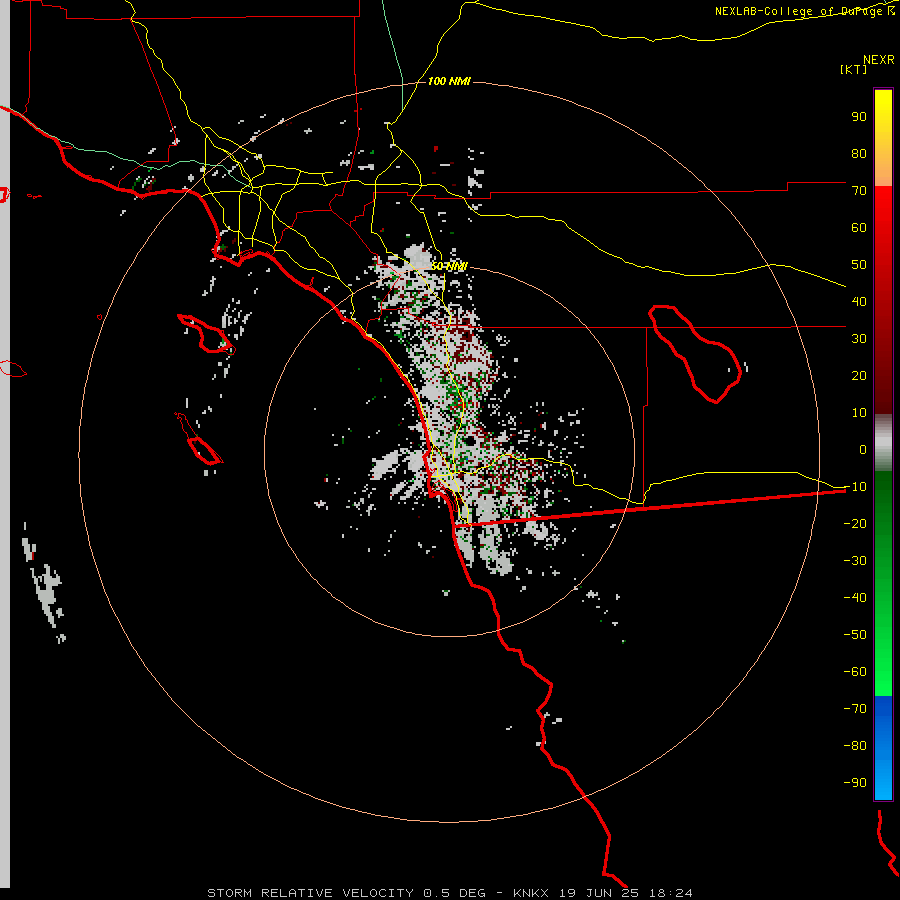Select the -80 knot scale label
The height and width of the screenshot is (900, 900).
tap(855, 746)
